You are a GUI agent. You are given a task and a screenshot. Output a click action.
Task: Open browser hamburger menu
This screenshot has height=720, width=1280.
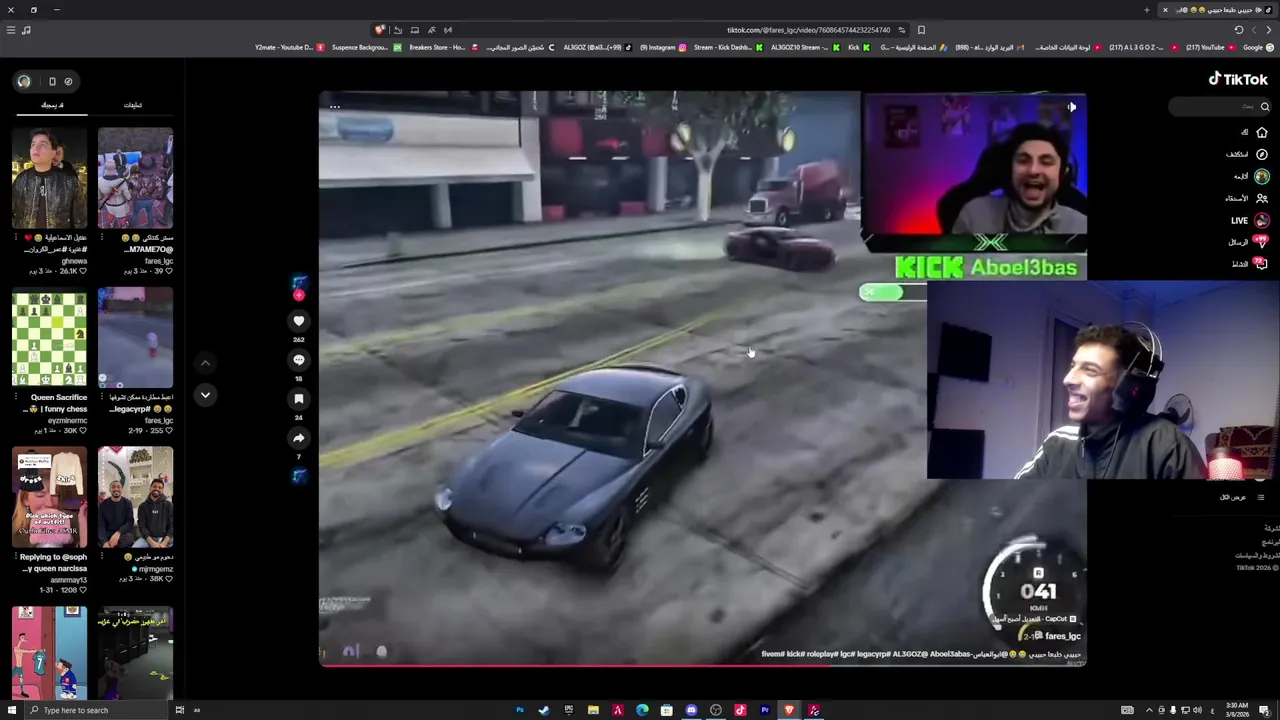(x=11, y=30)
